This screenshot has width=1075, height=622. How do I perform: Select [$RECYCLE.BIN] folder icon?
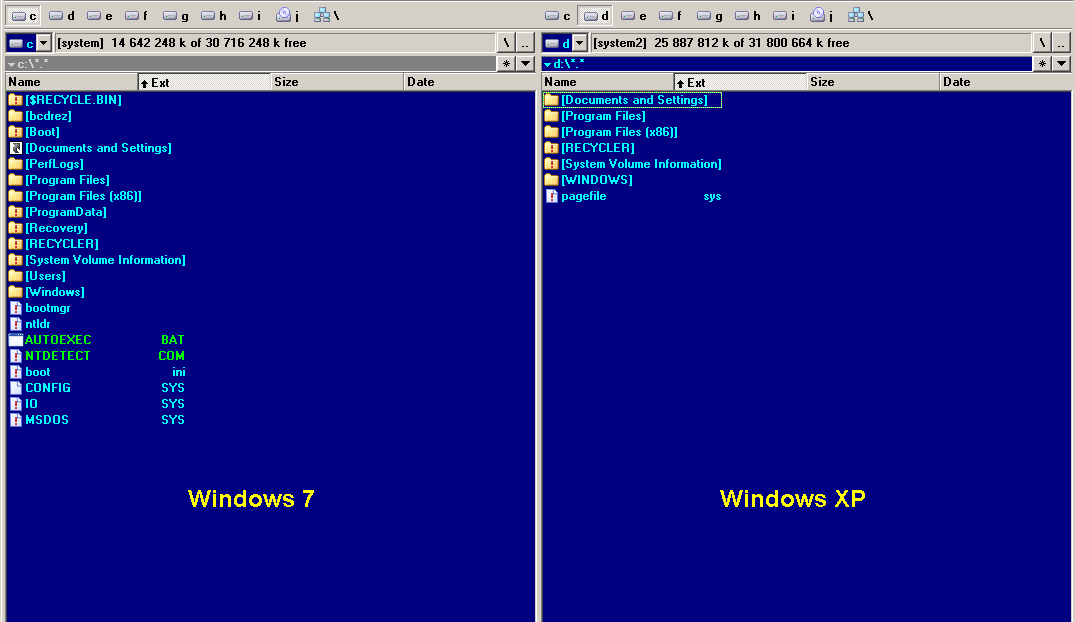point(16,100)
